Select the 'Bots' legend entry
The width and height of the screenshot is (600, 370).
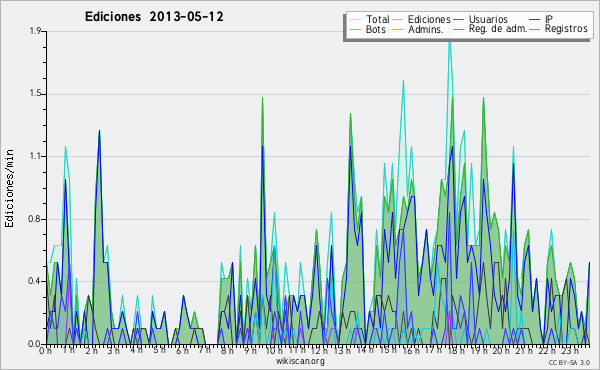tap(376, 29)
